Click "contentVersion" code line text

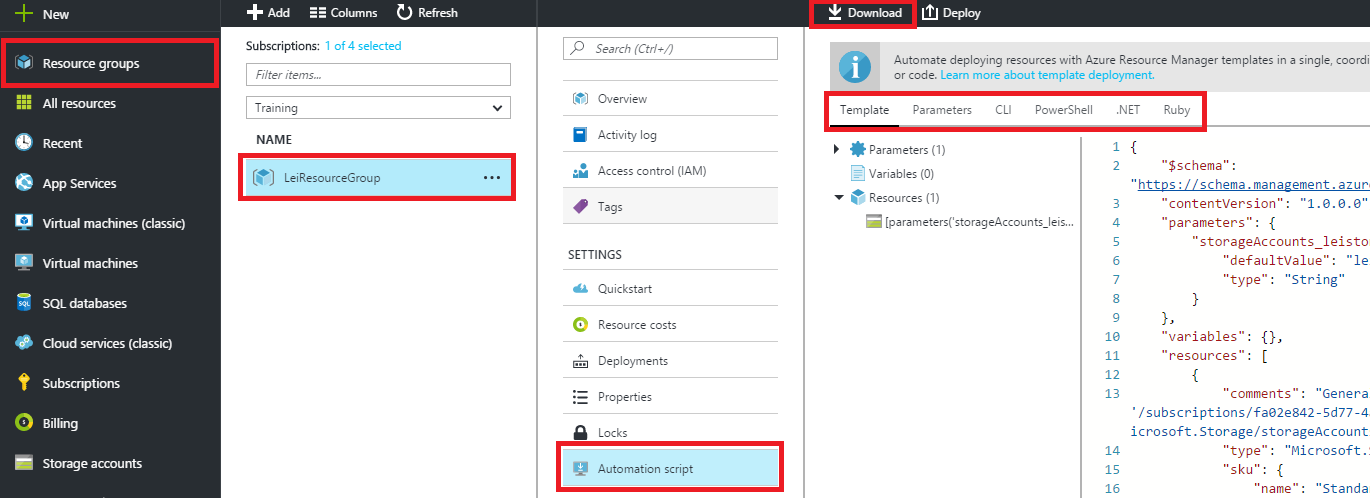click(1264, 204)
